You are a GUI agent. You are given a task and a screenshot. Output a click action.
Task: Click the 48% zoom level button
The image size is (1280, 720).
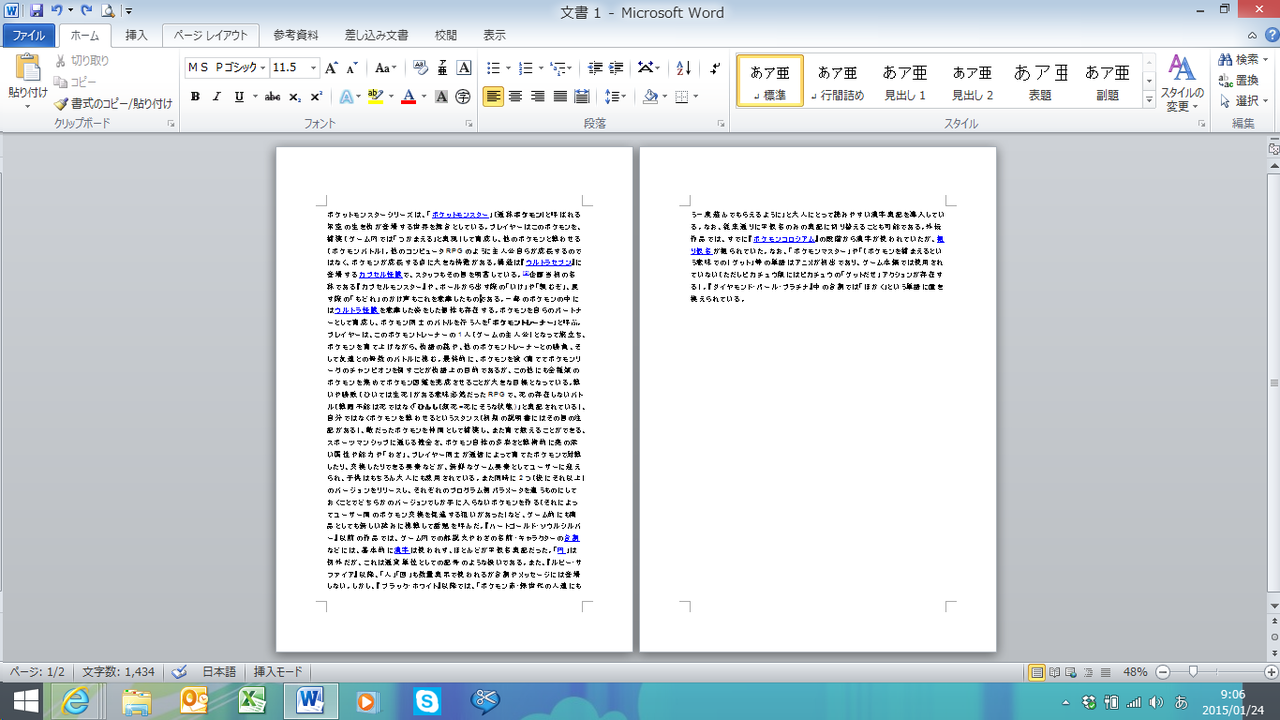[1134, 672]
